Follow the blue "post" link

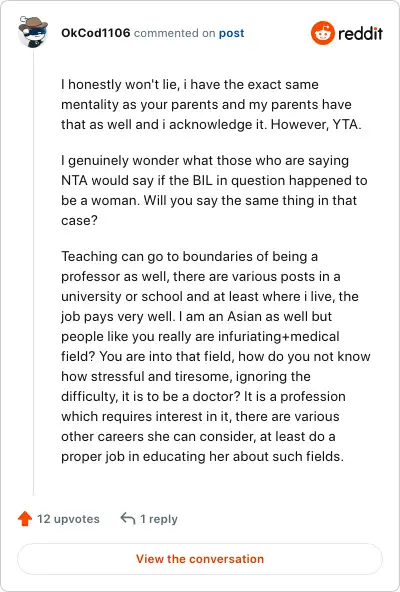[x=232, y=33]
